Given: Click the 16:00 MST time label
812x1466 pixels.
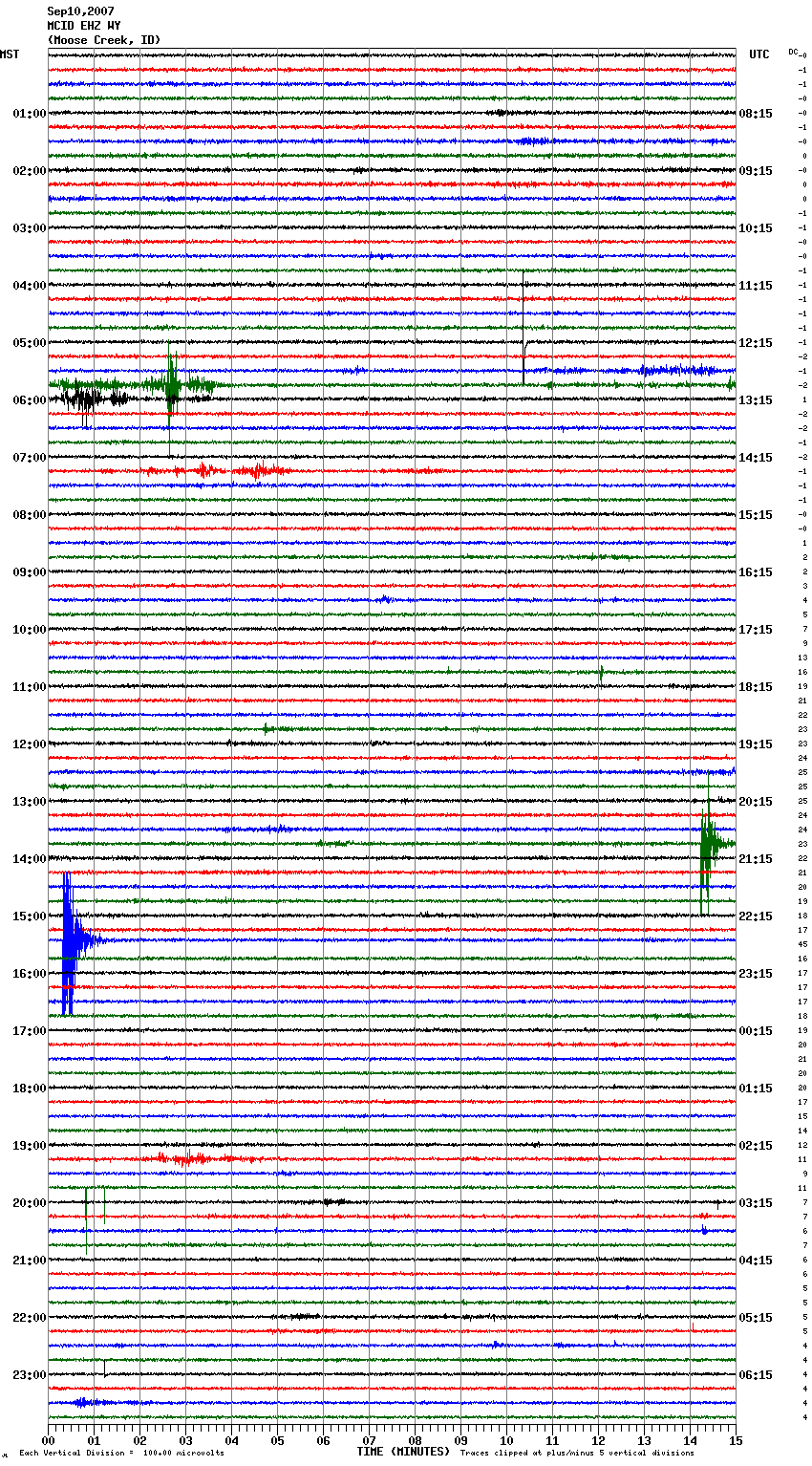Looking at the screenshot, I should pyautogui.click(x=30, y=974).
